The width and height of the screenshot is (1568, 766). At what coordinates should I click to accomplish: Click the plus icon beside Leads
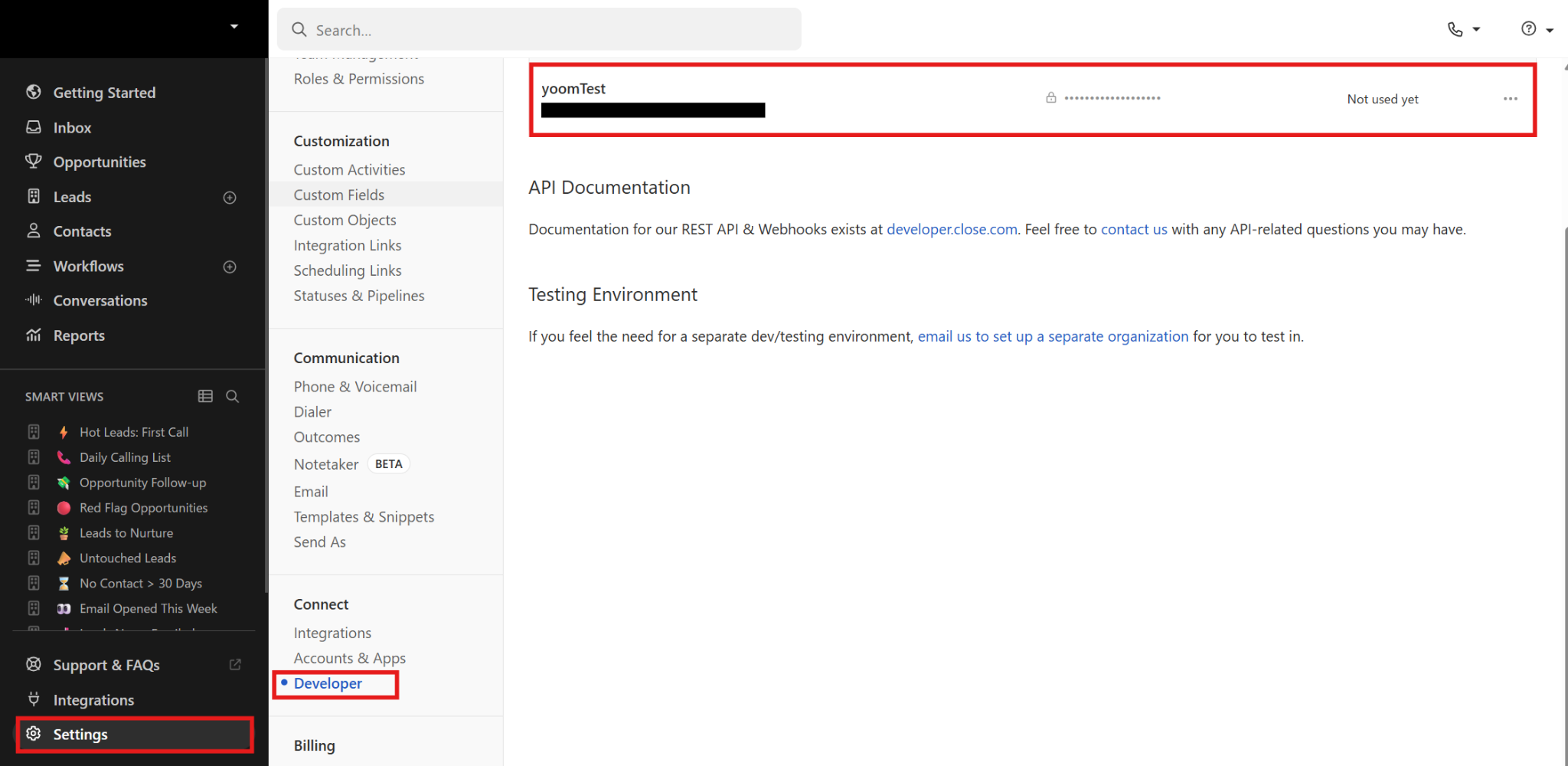coord(230,198)
